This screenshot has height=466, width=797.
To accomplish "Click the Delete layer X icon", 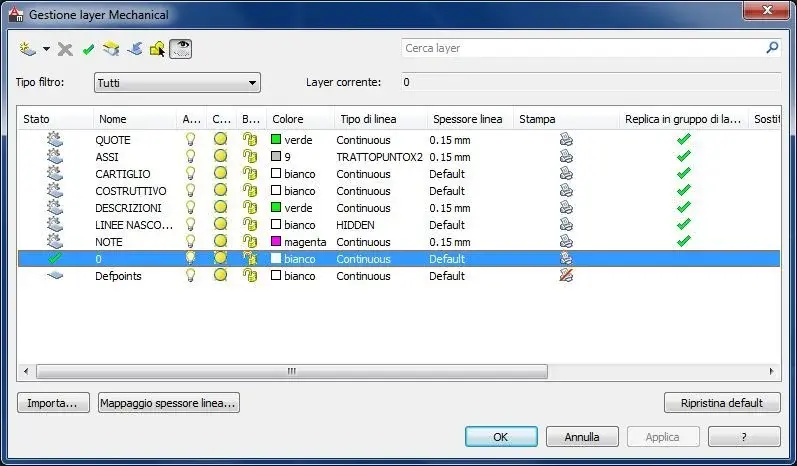I will [x=65, y=49].
